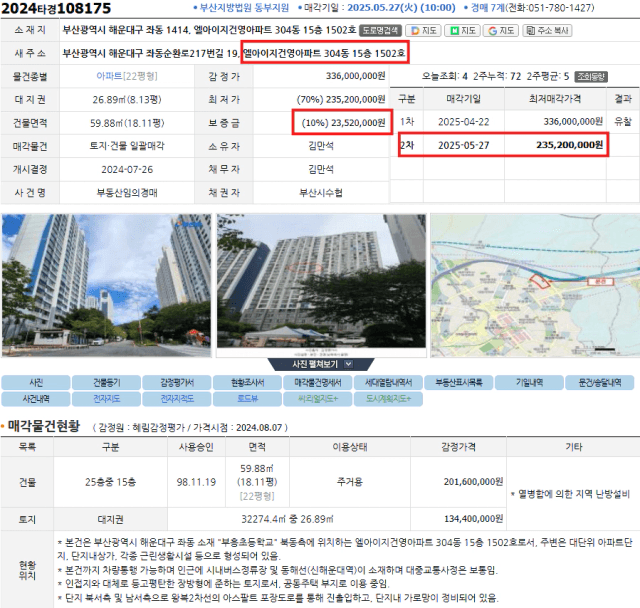The image size is (640, 608).
Task: Click the 유찰 result cell
Action: [623, 121]
